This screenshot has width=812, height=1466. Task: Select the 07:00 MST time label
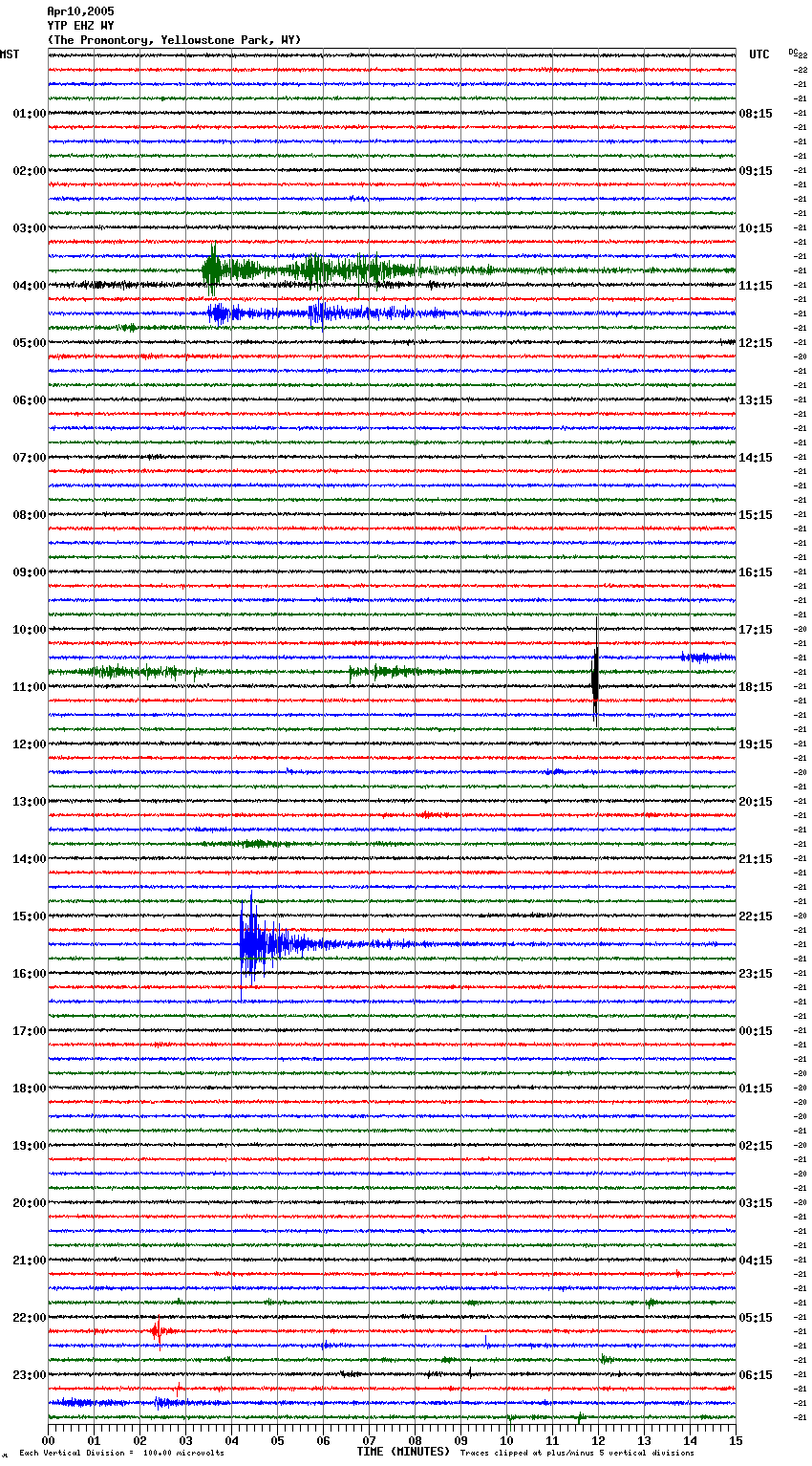[x=30, y=458]
